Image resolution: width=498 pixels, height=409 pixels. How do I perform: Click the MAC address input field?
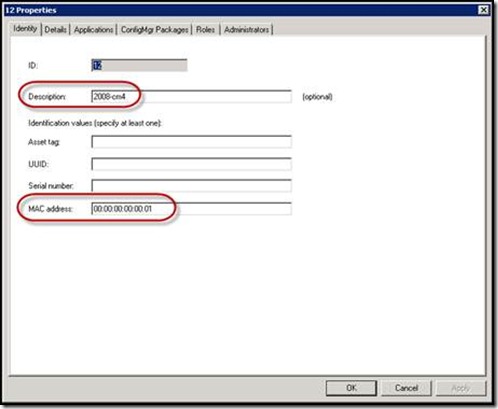coord(191,209)
